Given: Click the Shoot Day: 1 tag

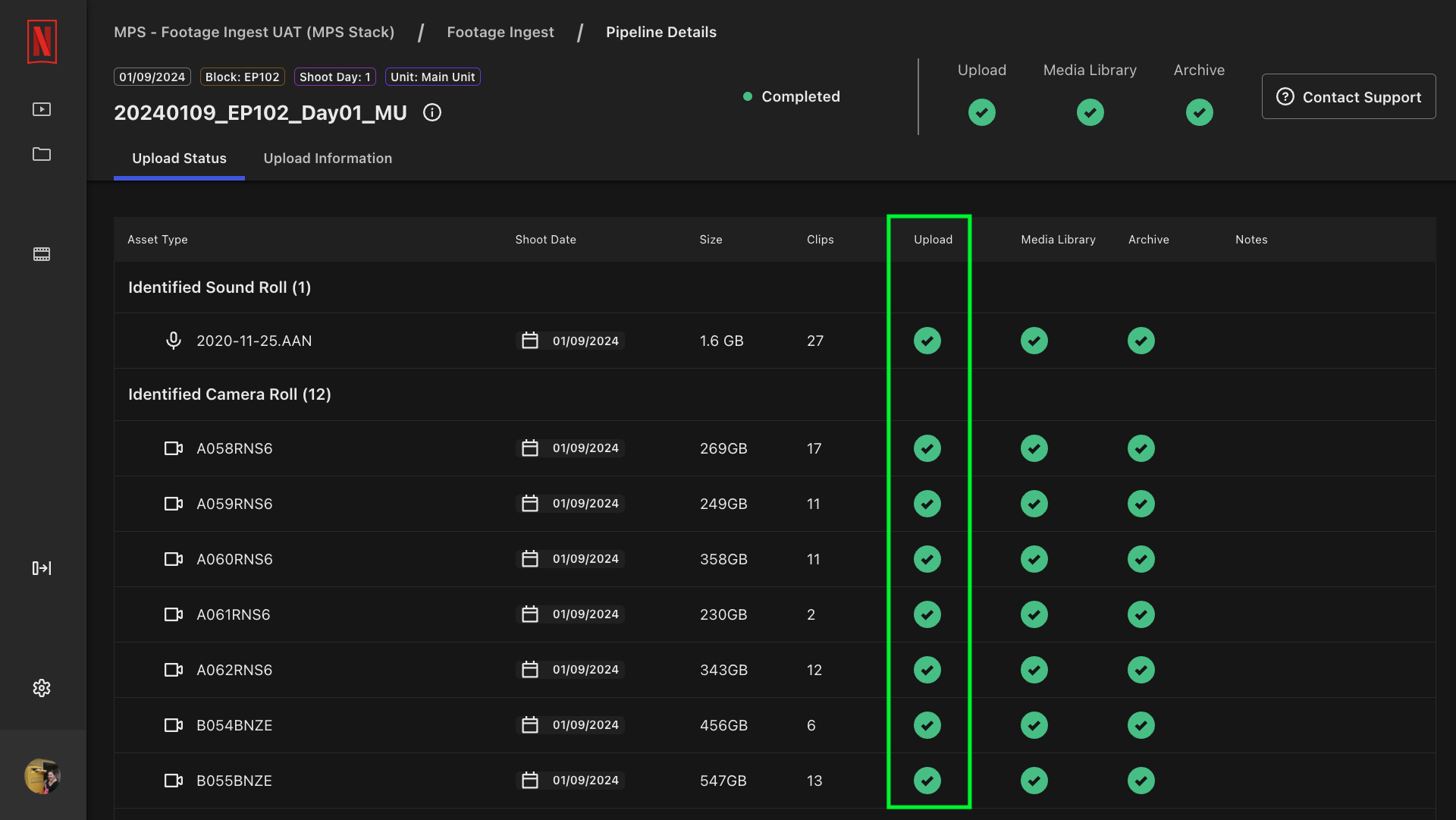Looking at the screenshot, I should click(x=335, y=77).
